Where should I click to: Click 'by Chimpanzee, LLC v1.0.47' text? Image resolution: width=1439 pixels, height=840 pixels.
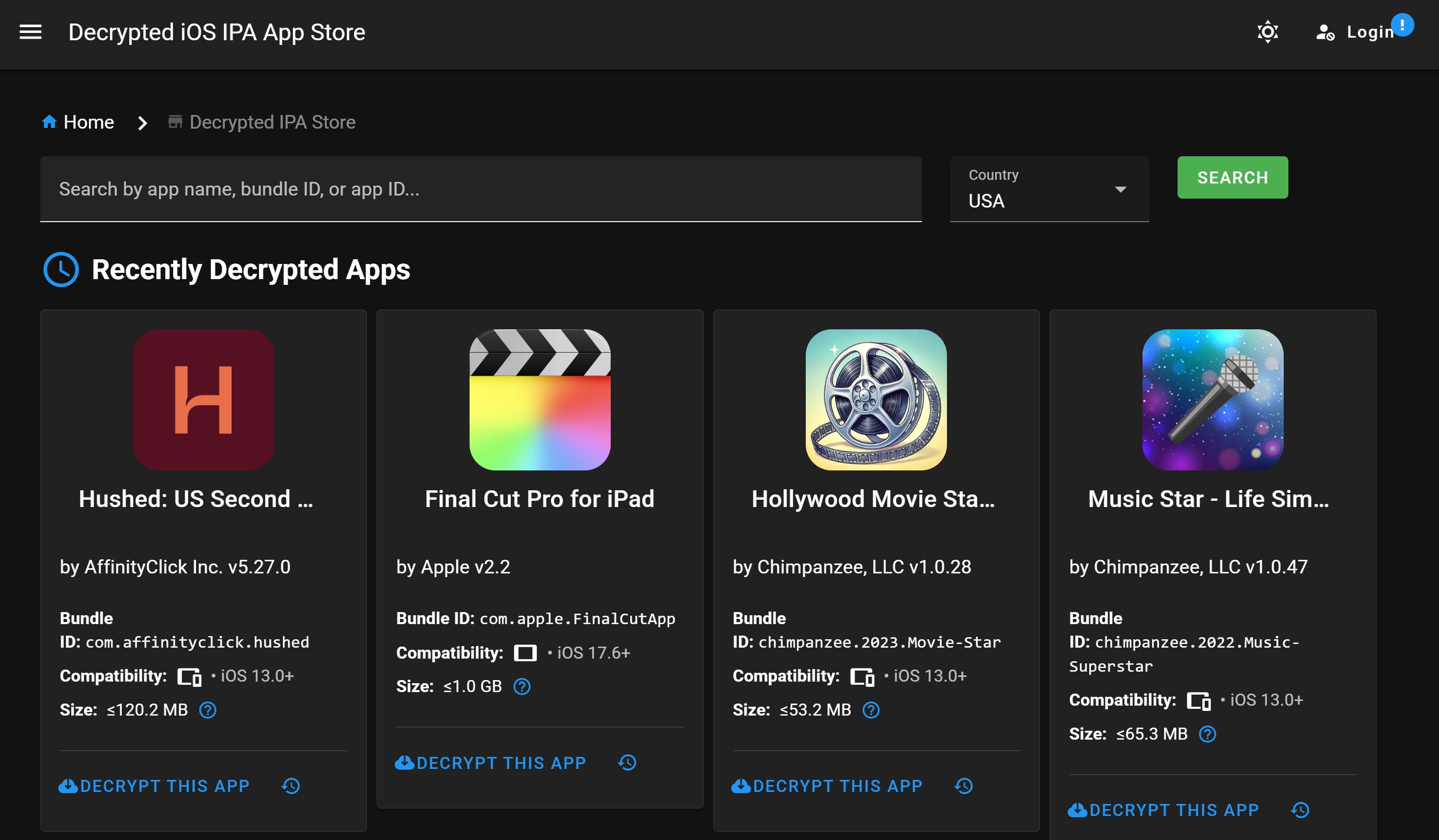[x=1187, y=567]
